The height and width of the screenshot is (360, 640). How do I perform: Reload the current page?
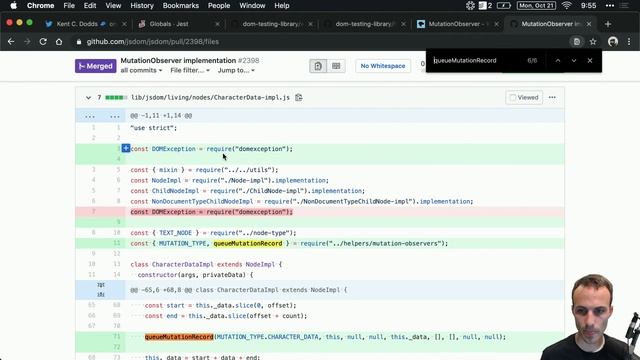coord(43,42)
